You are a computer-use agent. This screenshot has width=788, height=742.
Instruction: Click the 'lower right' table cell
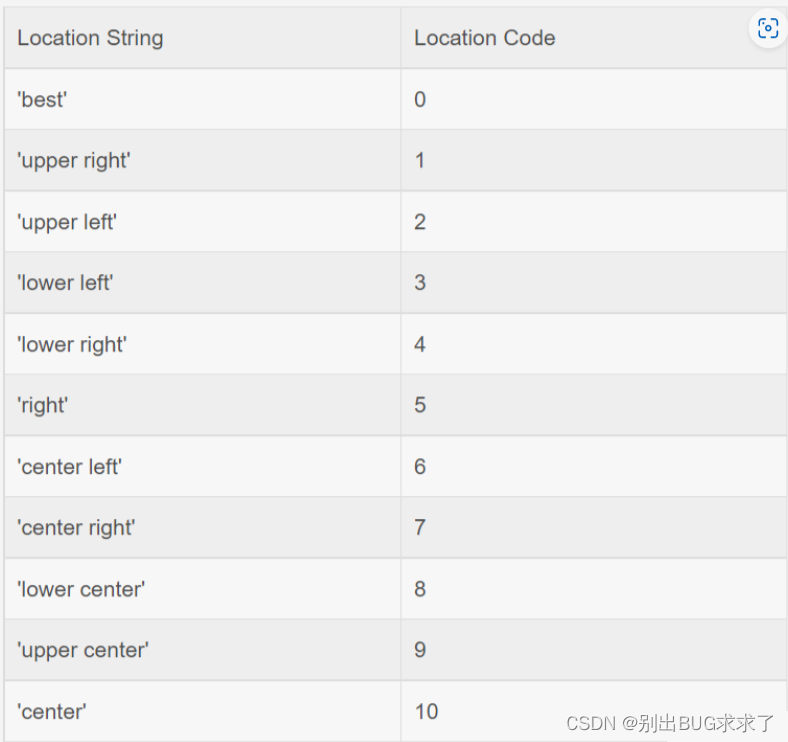[203, 344]
